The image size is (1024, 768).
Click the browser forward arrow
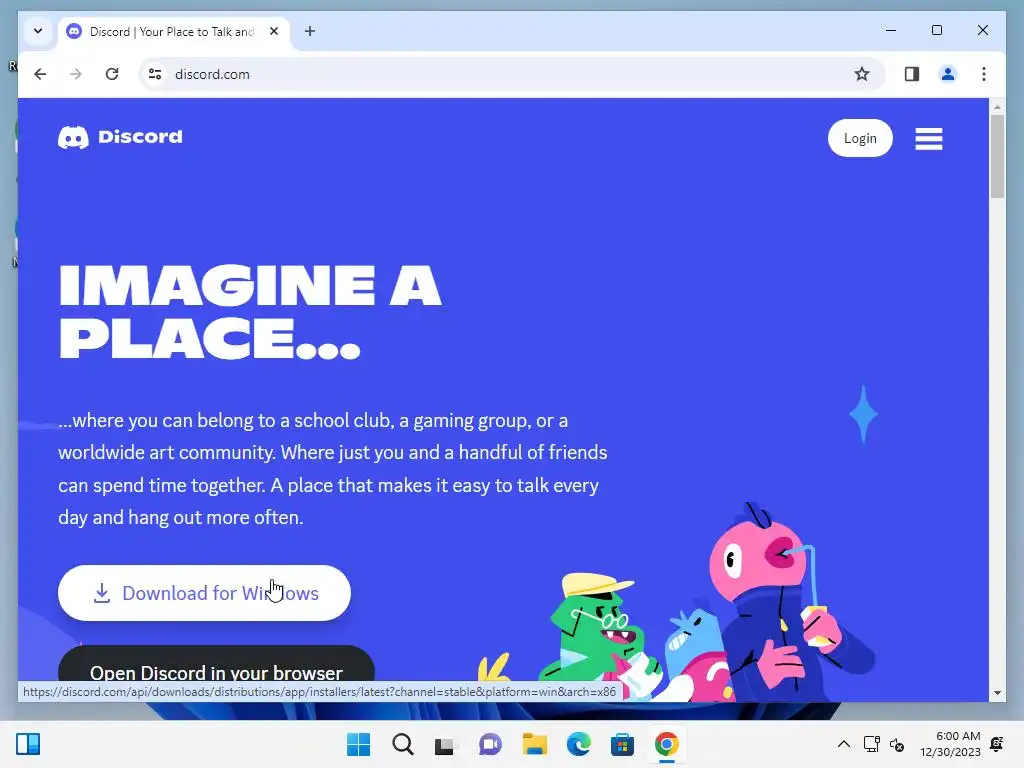pyautogui.click(x=76, y=74)
